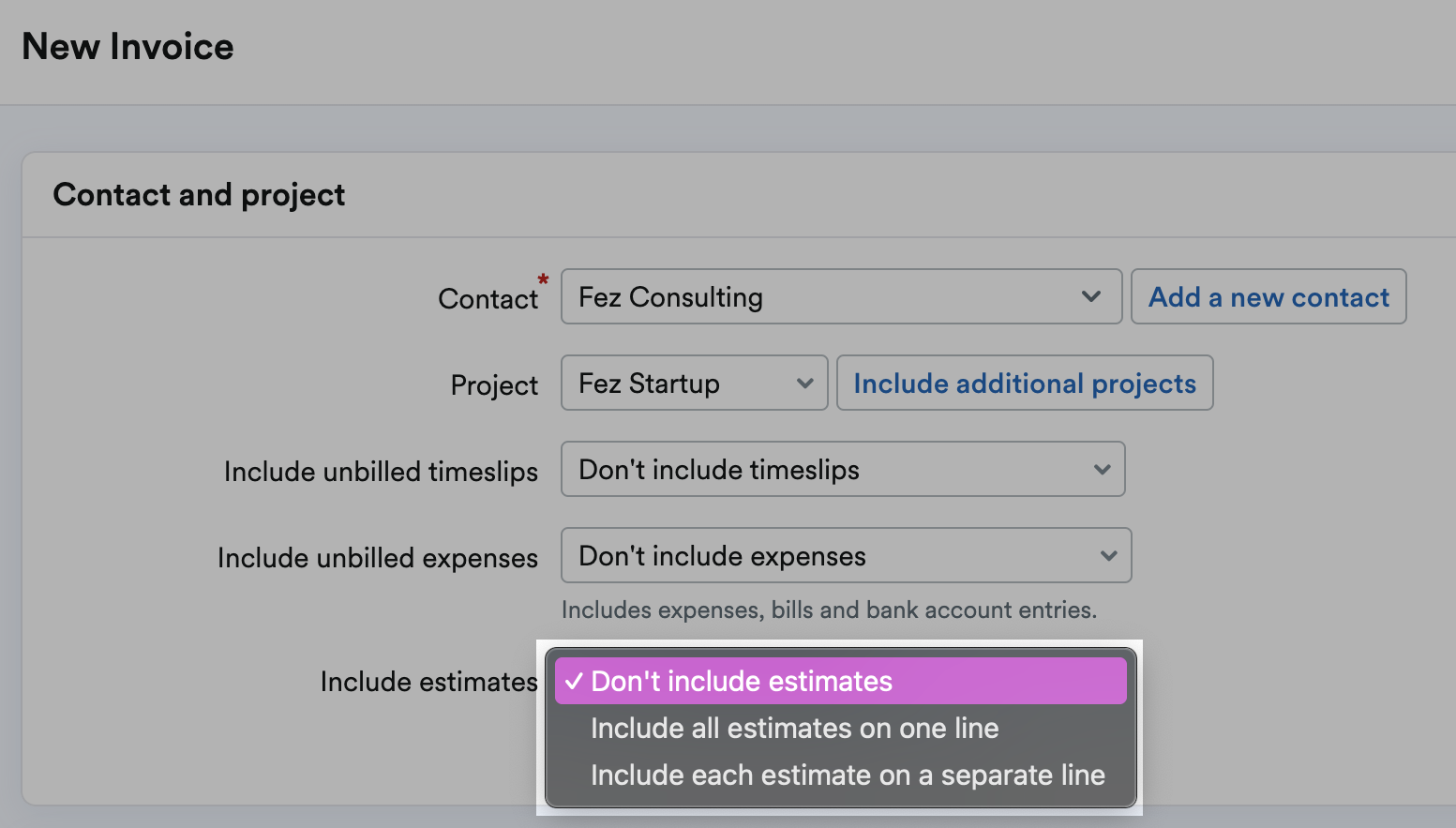Image resolution: width=1456 pixels, height=828 pixels.
Task: Click the Include unbilled expenses label
Action: [378, 558]
